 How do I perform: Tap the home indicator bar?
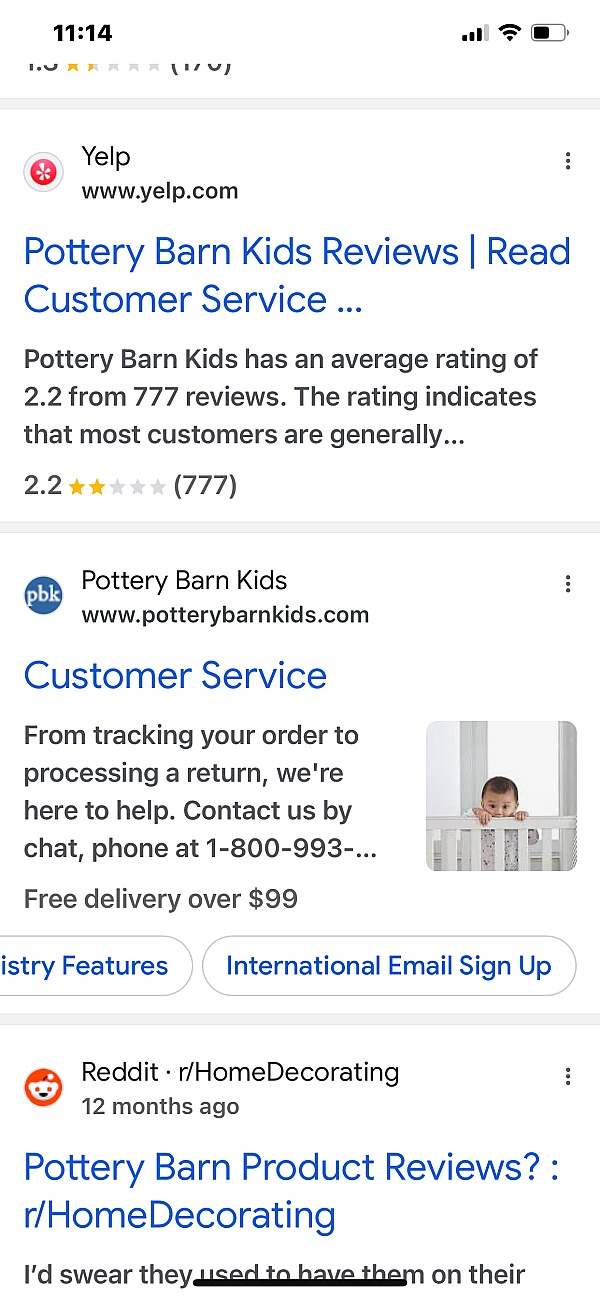click(x=300, y=1281)
